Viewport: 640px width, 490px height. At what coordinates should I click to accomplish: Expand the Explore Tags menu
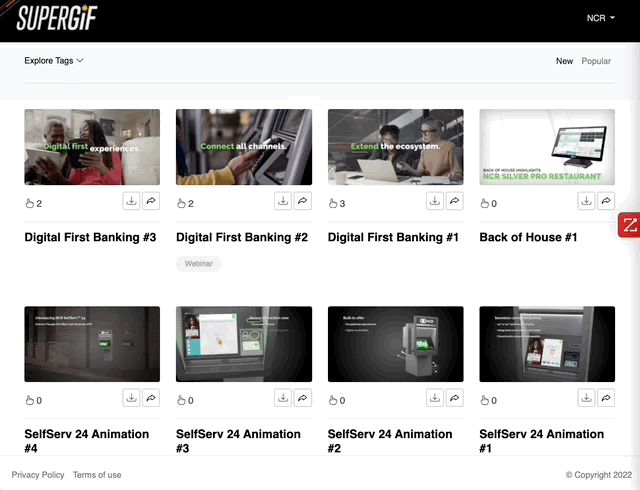[53, 60]
